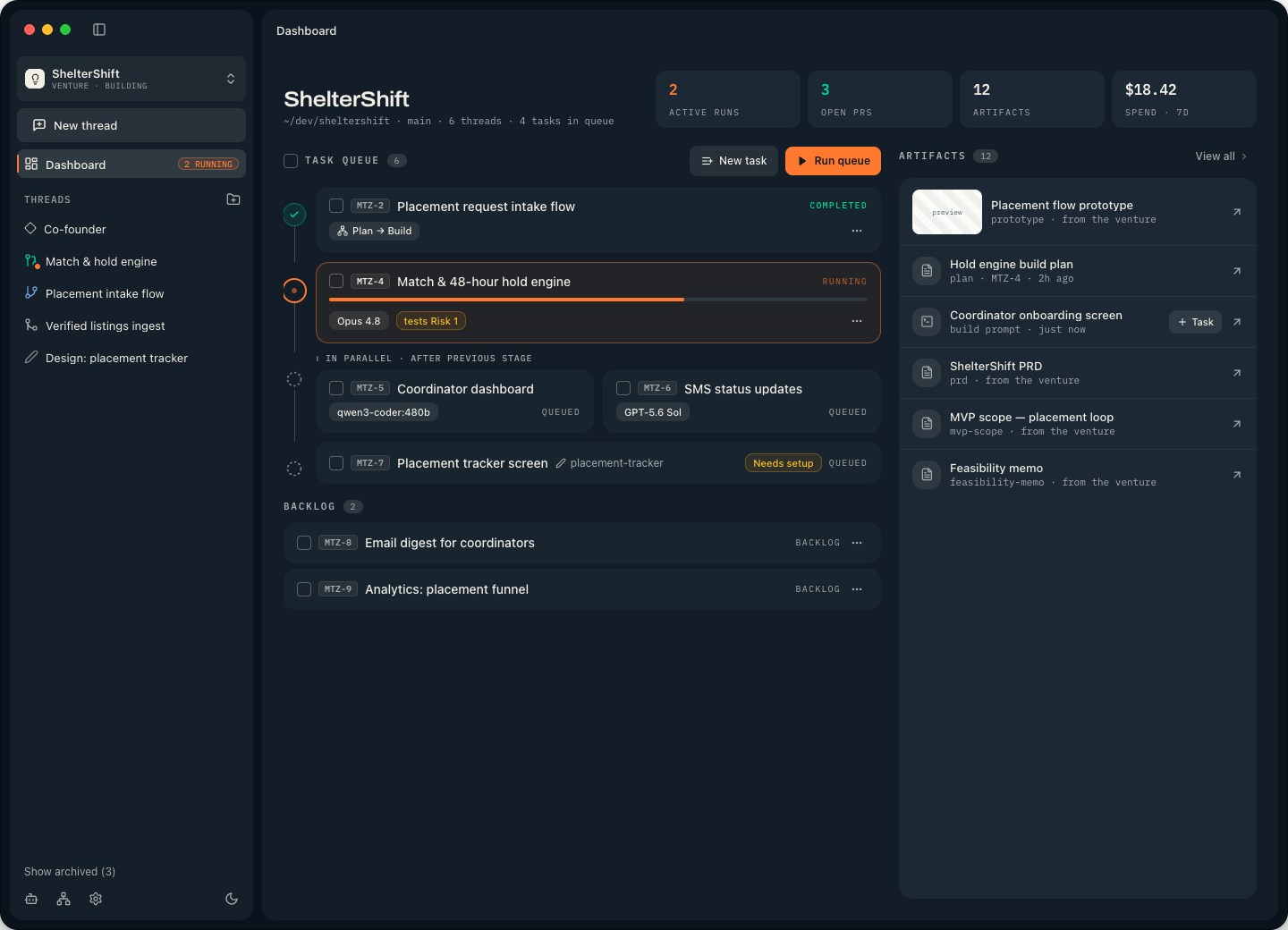The image size is (1288, 930).
Task: Open more options for Email digest for coordinators
Action: pyautogui.click(x=857, y=543)
